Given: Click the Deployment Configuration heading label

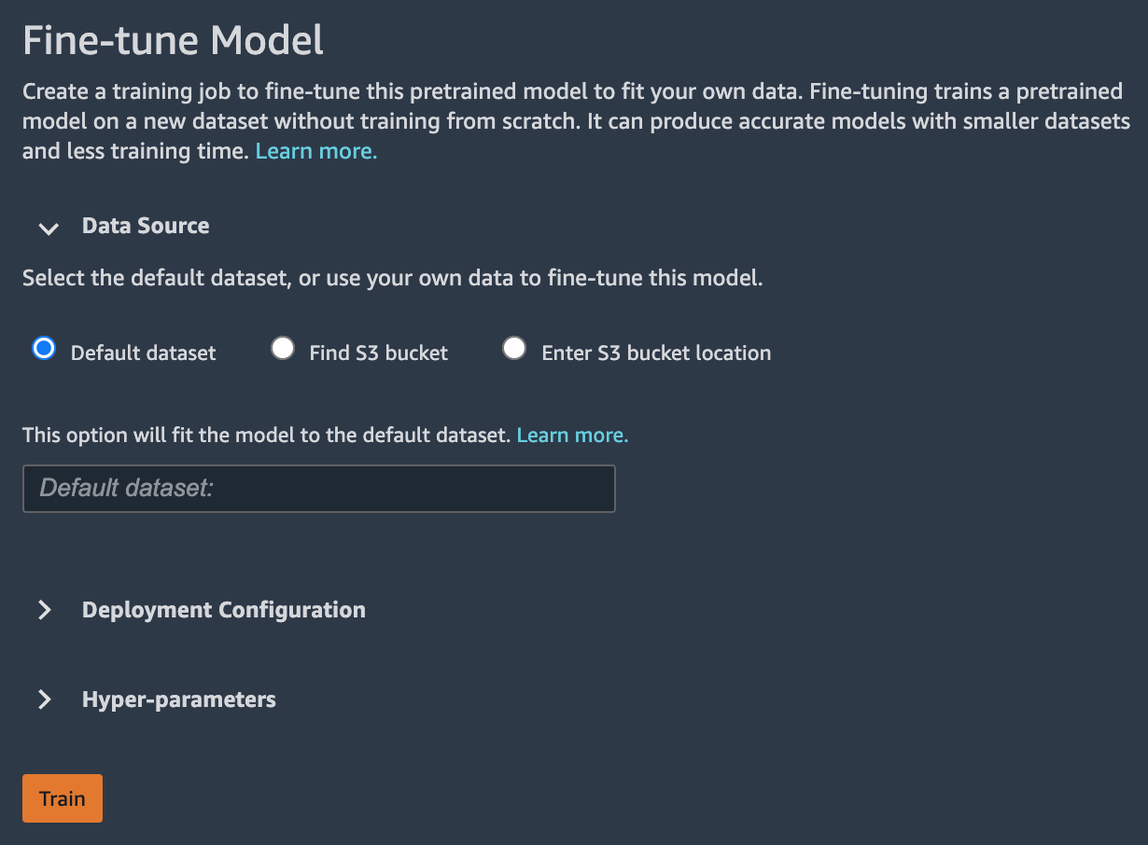Looking at the screenshot, I should tap(223, 609).
